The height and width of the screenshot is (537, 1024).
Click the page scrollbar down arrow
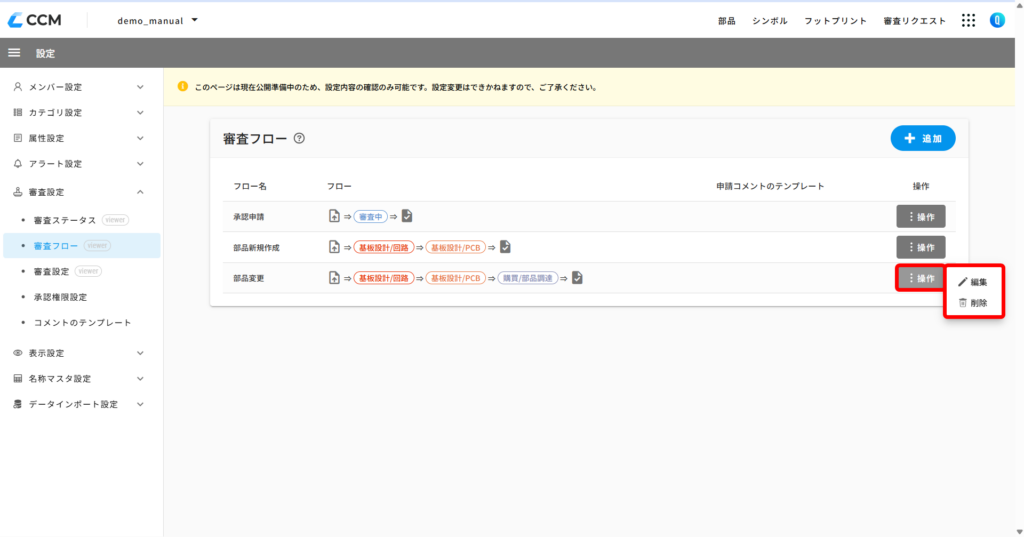[1019, 532]
